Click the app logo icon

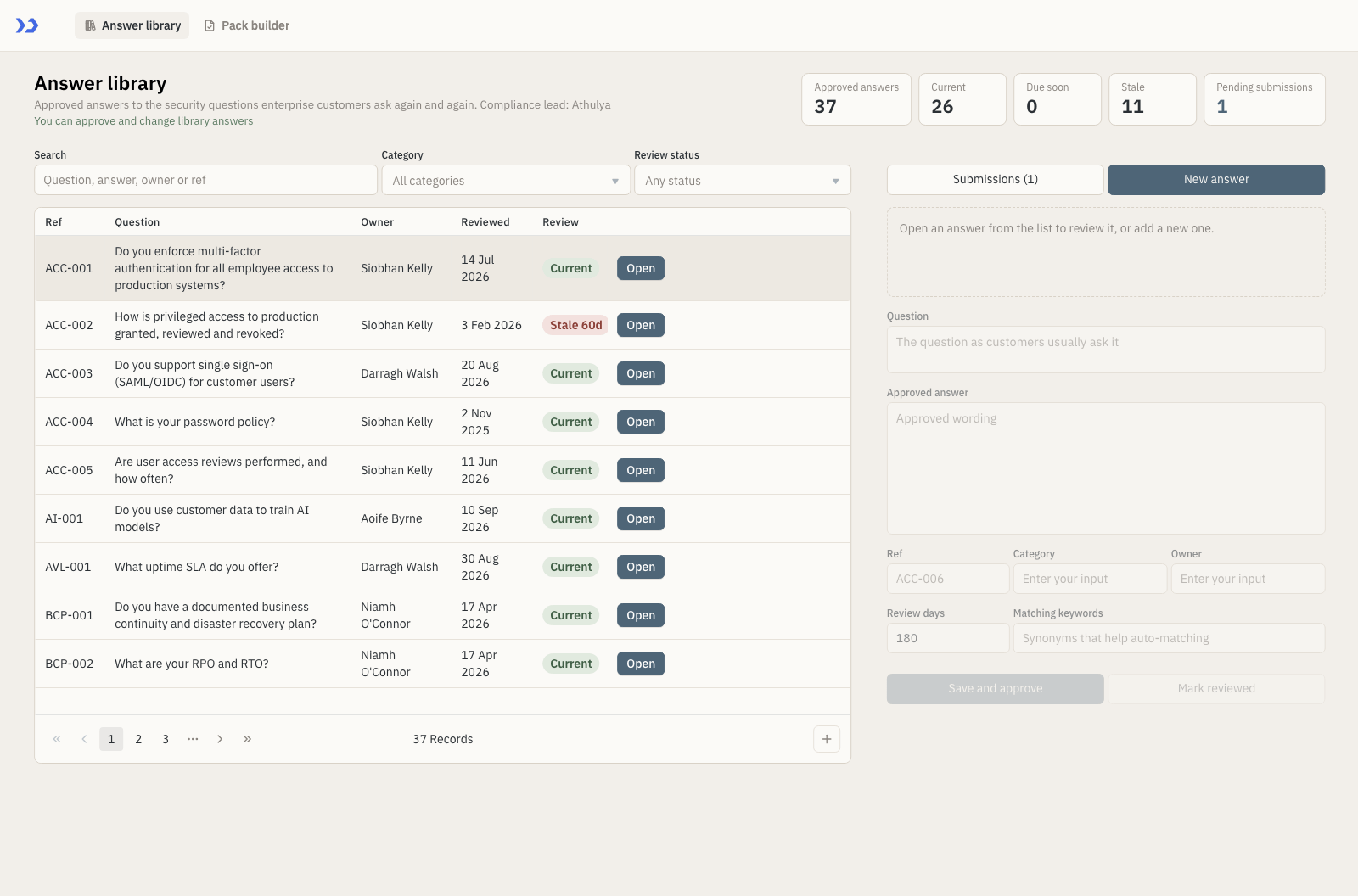coord(27,25)
